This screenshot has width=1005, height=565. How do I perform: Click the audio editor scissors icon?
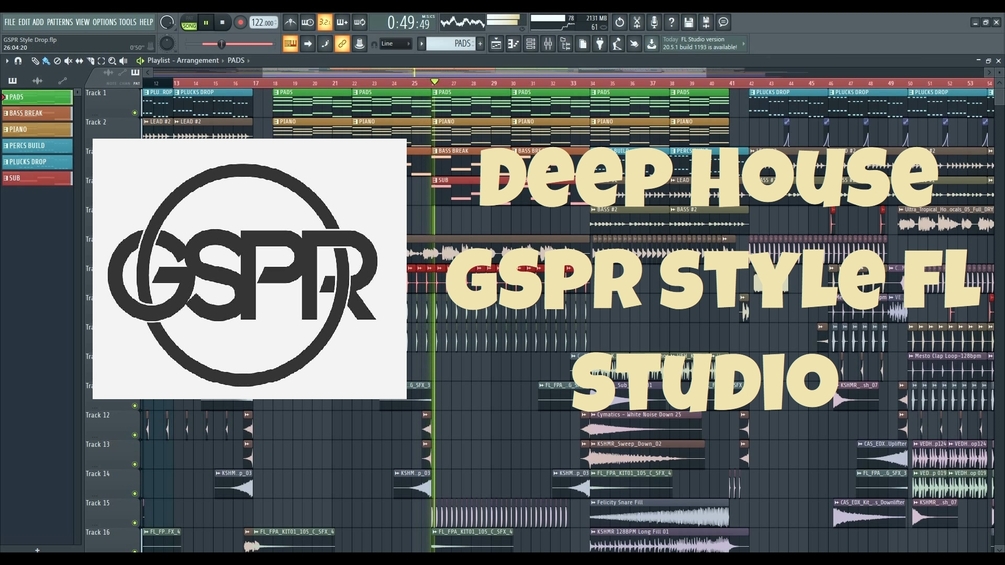pos(637,22)
